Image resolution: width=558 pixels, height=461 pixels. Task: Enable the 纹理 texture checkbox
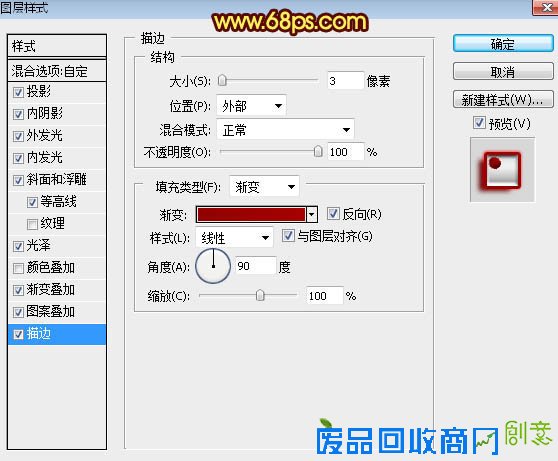(32, 224)
